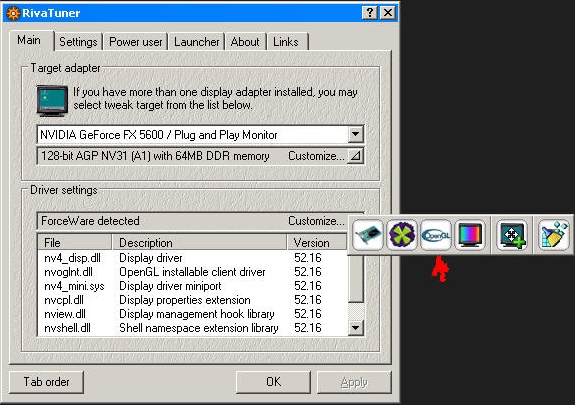Click 'Display properties extension' description
Image resolution: width=575 pixels, height=405 pixels.
click(x=185, y=300)
